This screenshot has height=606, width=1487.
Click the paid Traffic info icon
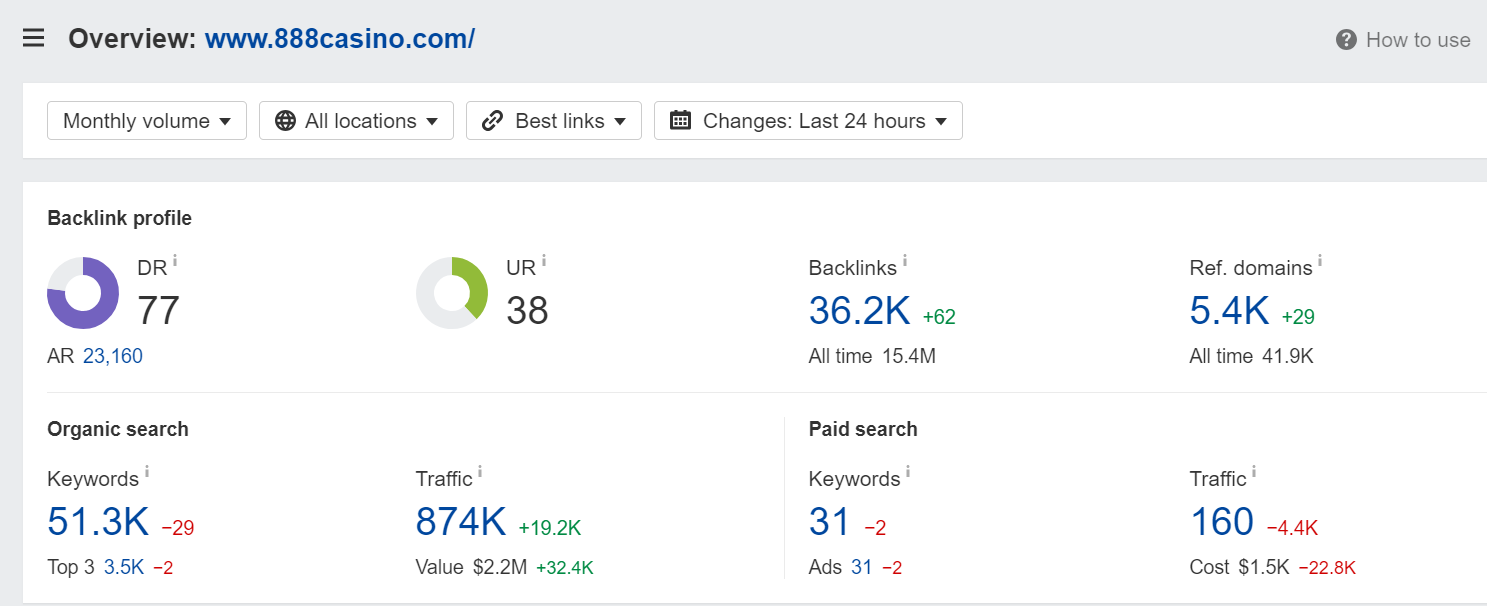(x=1254, y=472)
